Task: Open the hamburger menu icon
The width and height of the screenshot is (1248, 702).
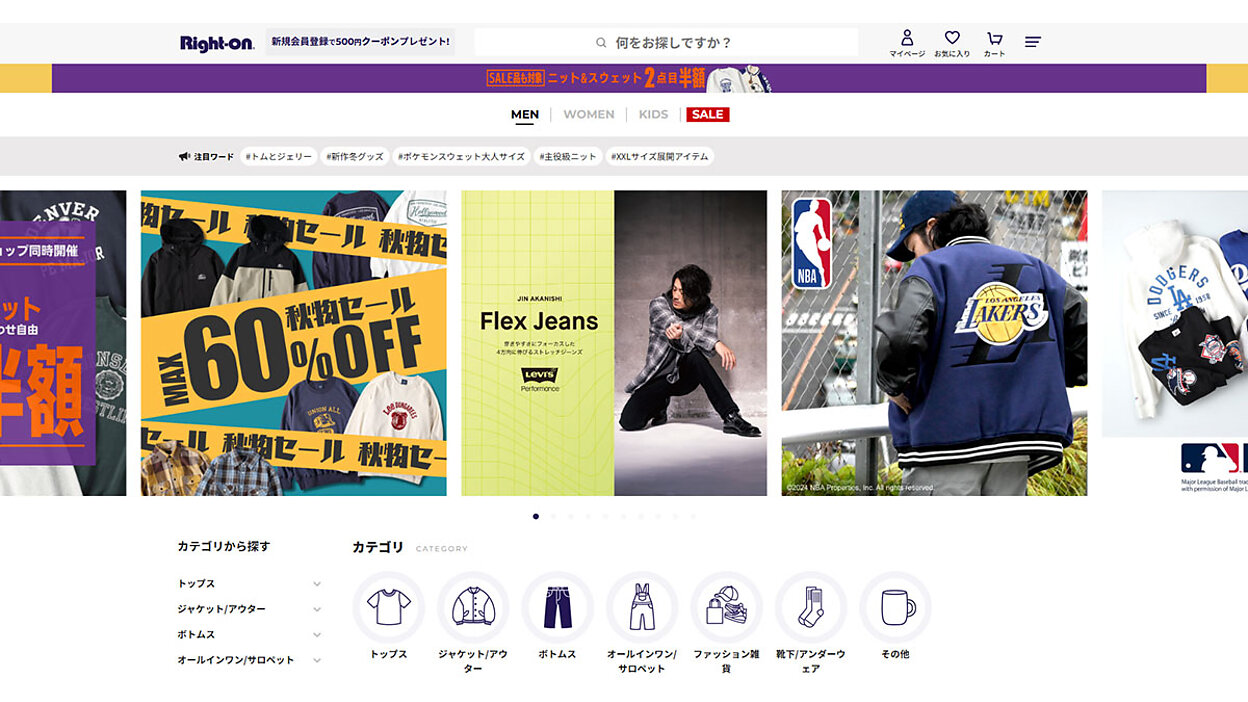Action: [1033, 42]
